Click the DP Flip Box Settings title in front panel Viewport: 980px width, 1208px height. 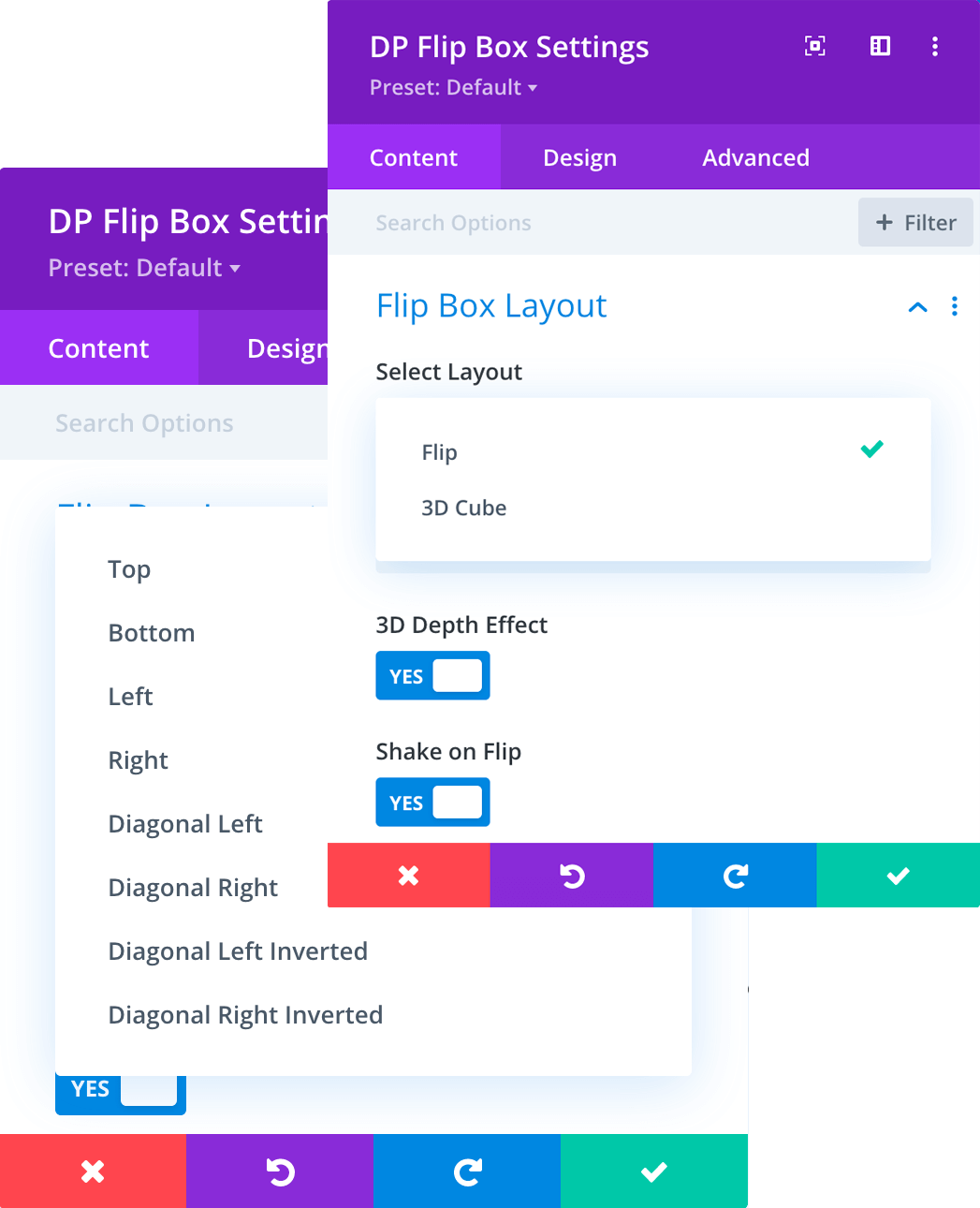coord(509,48)
